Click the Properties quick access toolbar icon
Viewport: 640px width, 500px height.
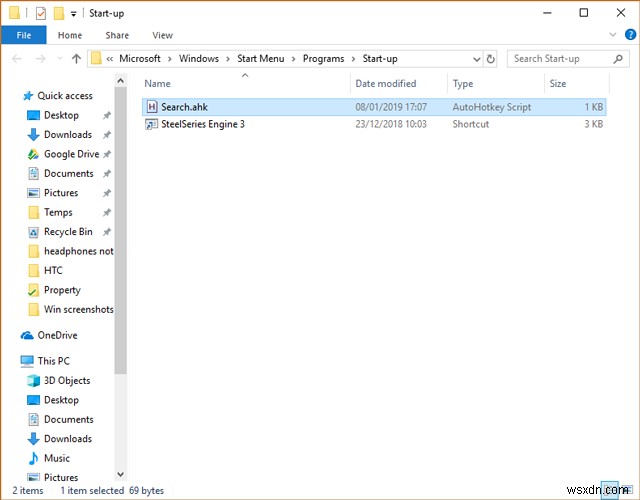(41, 13)
